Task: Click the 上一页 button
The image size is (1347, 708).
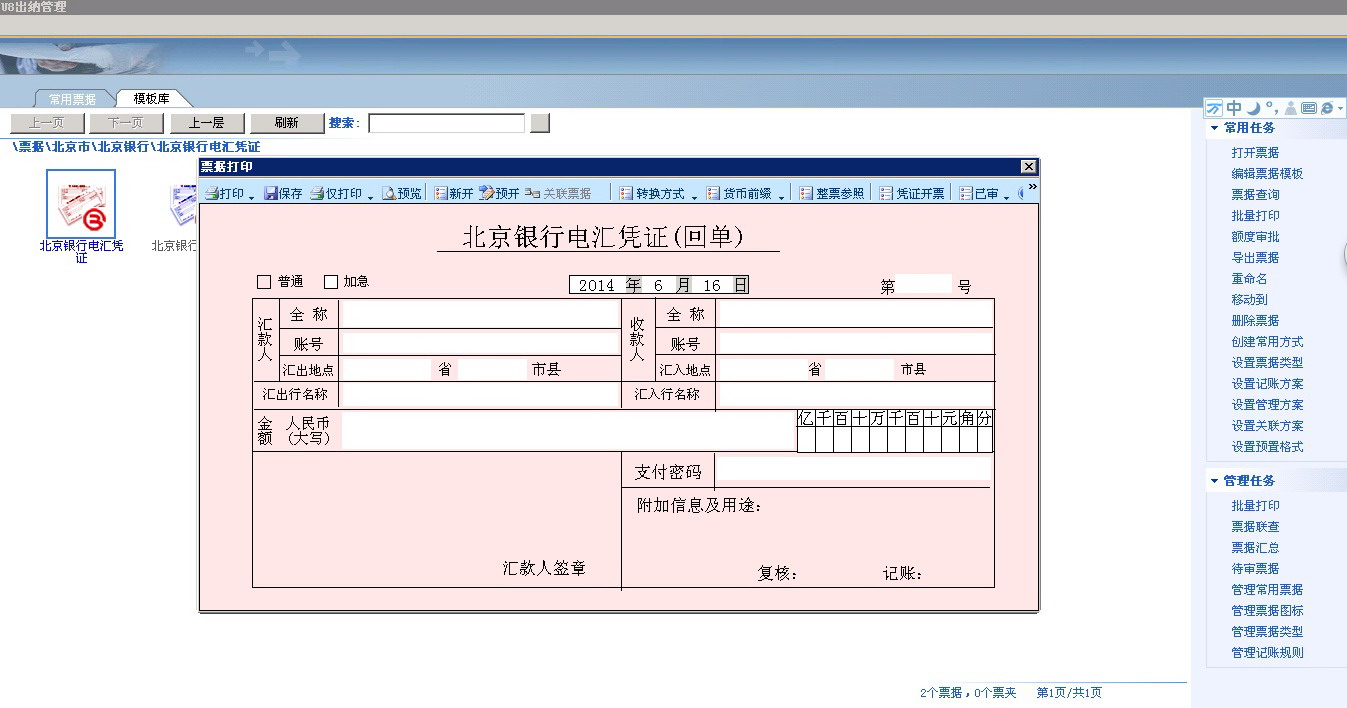Action: (x=47, y=123)
